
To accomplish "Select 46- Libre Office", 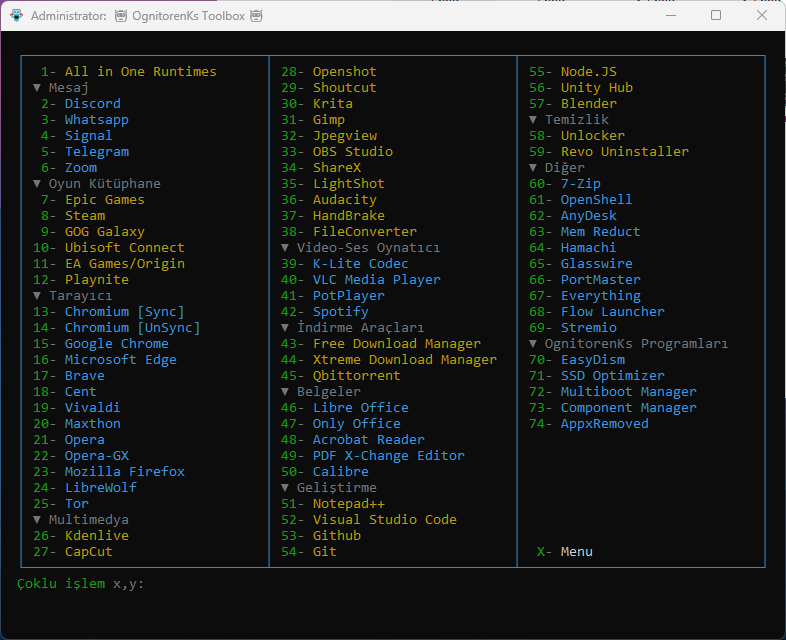I will tap(345, 408).
